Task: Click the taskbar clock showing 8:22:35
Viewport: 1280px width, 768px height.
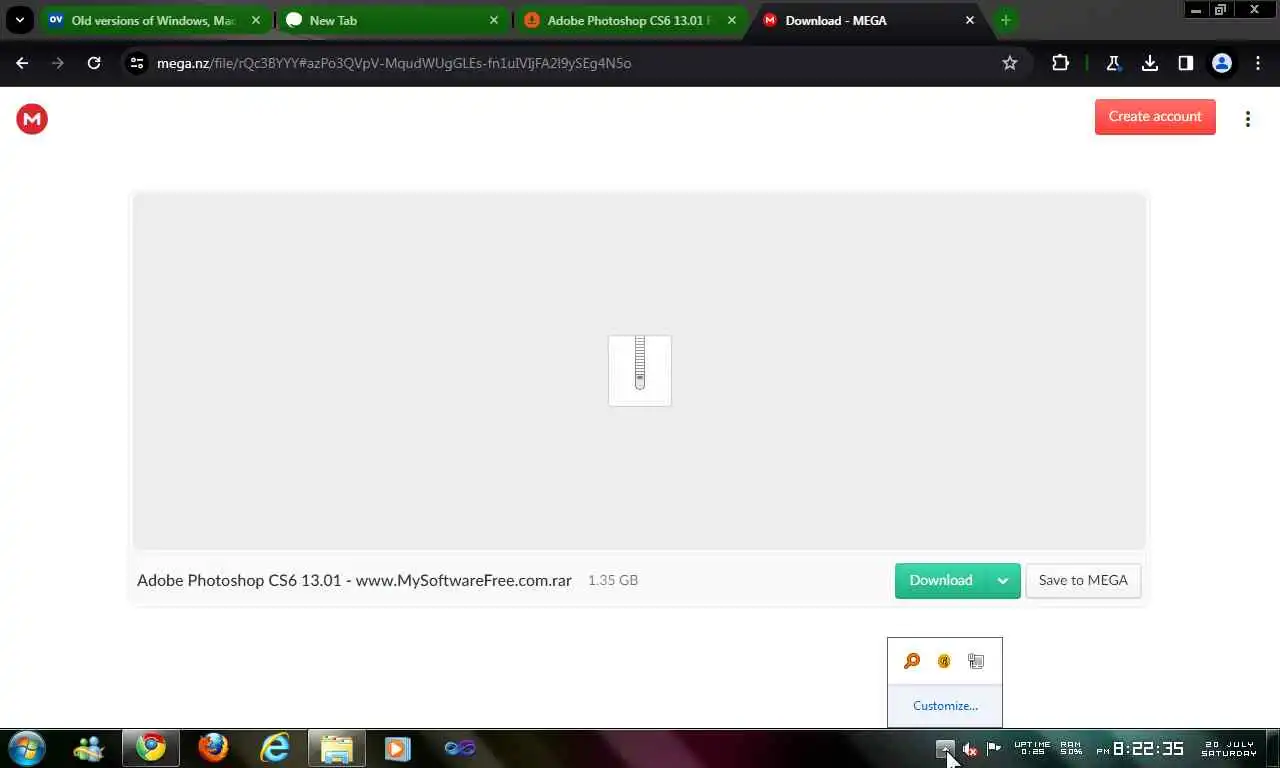Action: click(x=1140, y=749)
